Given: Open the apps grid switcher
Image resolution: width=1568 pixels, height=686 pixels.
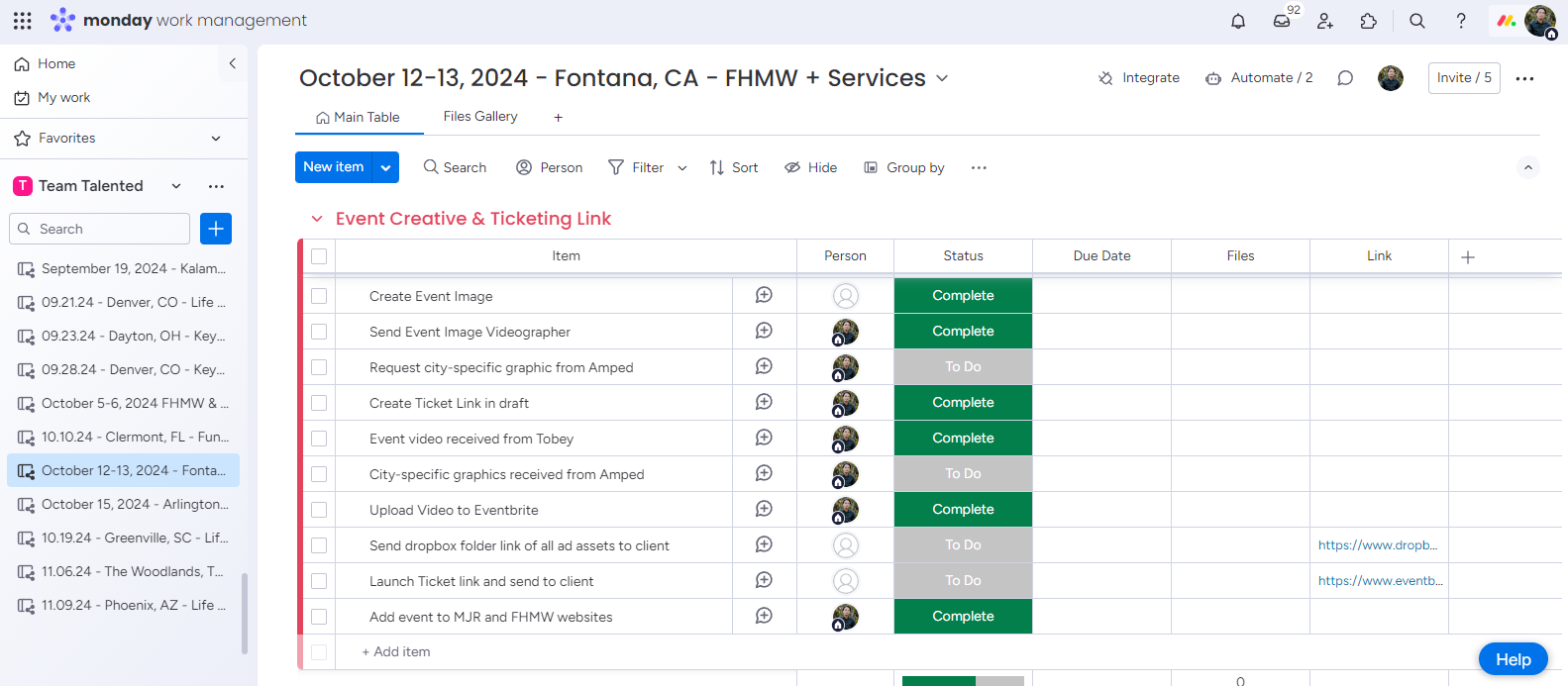Looking at the screenshot, I should 23,21.
